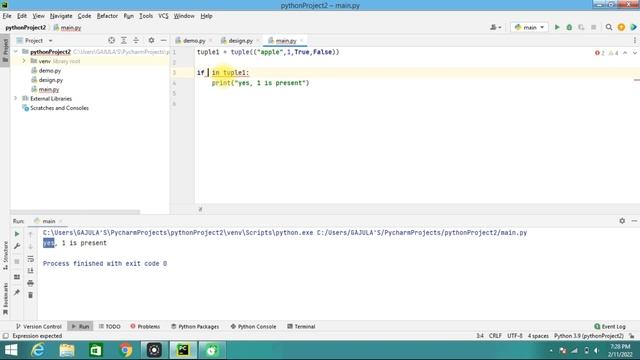Open Search Everywhere magnifier icon
Viewport: 640px width, 360px height.
(x=609, y=27)
